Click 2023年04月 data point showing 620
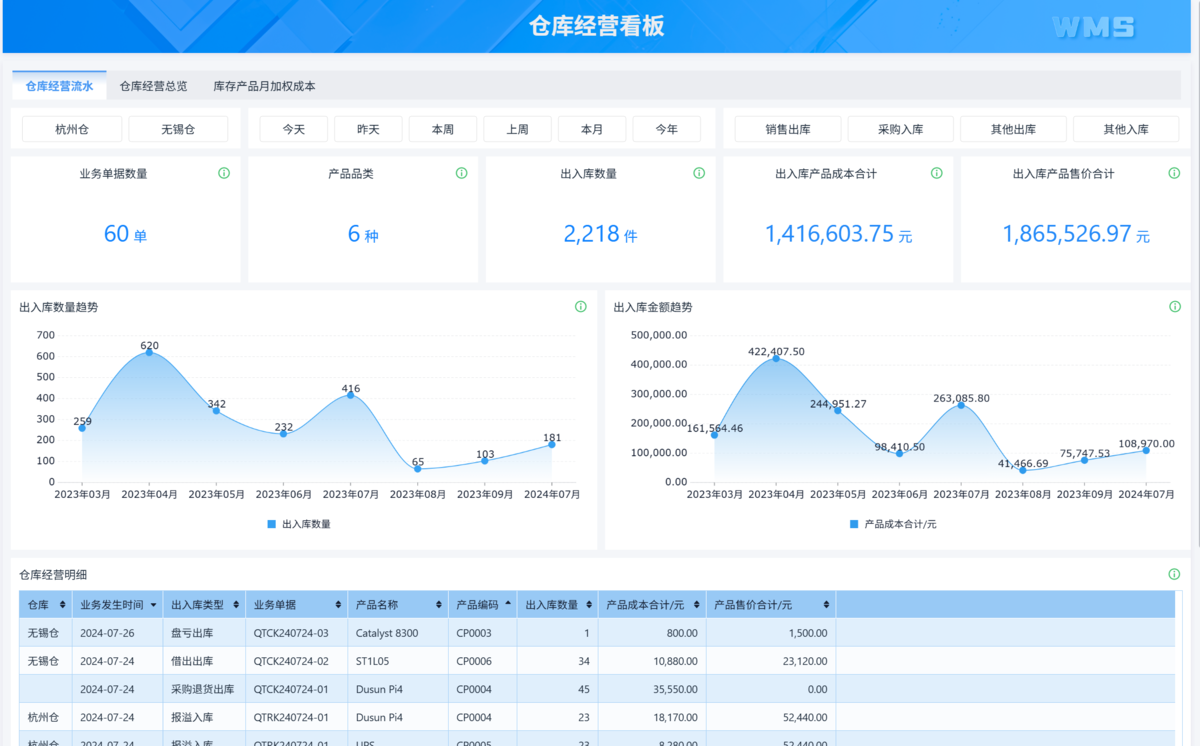The image size is (1200, 746). [x=149, y=352]
